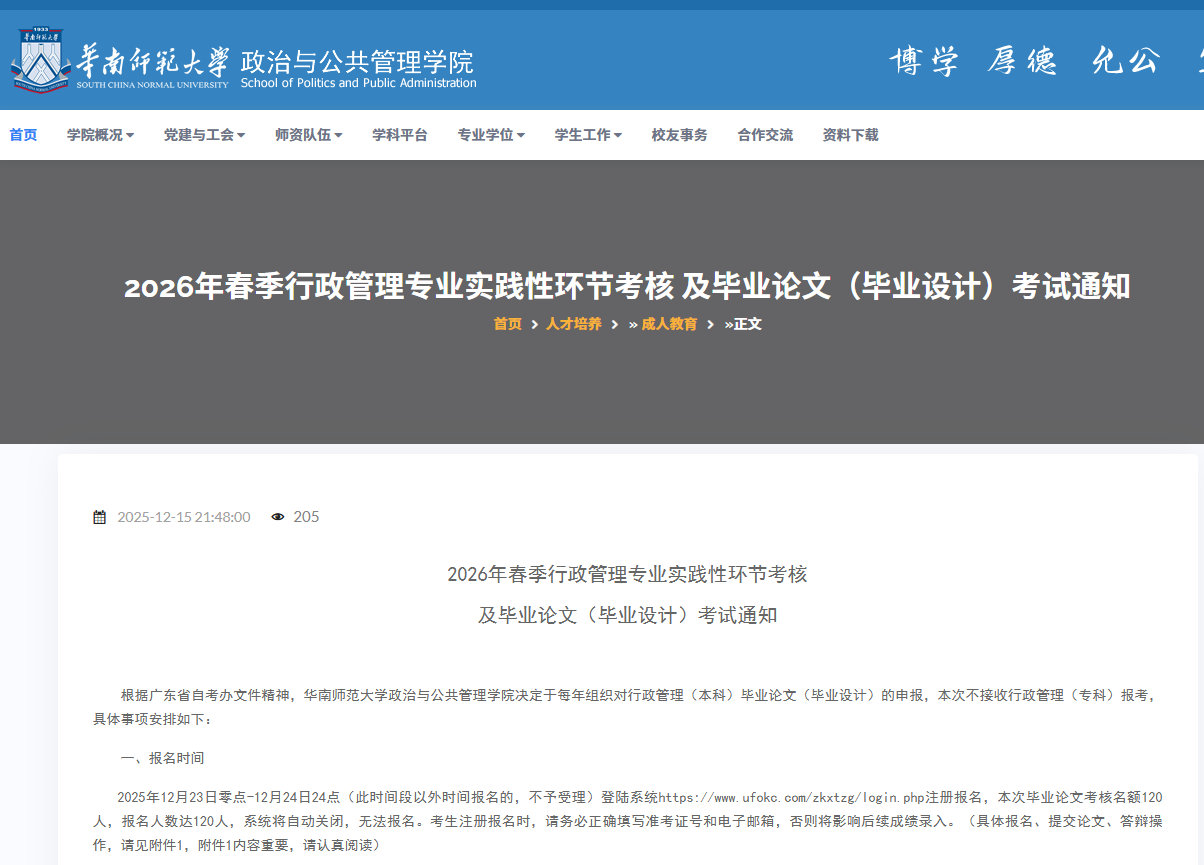Image resolution: width=1204 pixels, height=865 pixels.
Task: Expand the 学院概况 dropdown menu
Action: 100,135
